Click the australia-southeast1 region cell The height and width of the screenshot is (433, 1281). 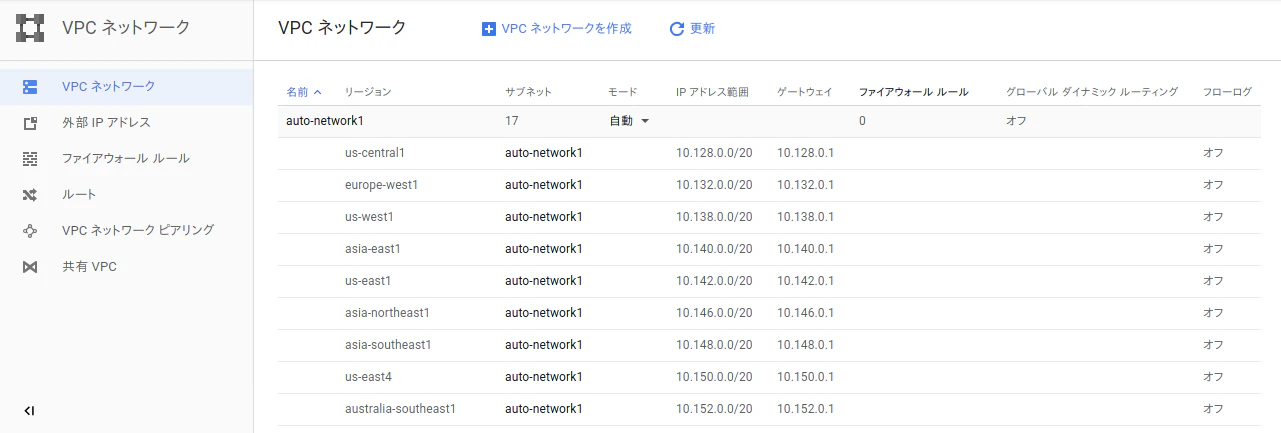point(400,409)
